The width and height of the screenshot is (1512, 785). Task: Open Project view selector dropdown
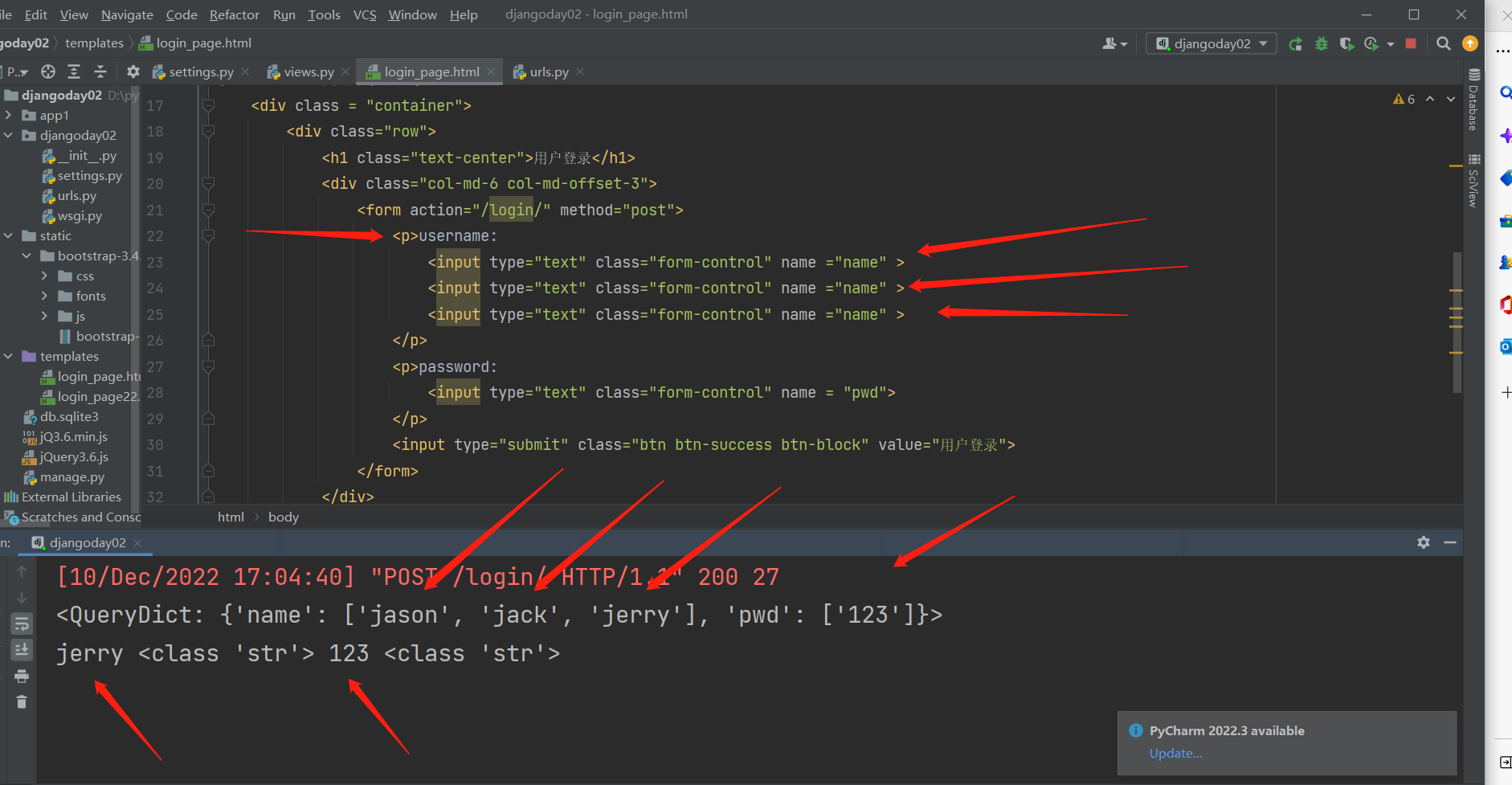point(18,72)
